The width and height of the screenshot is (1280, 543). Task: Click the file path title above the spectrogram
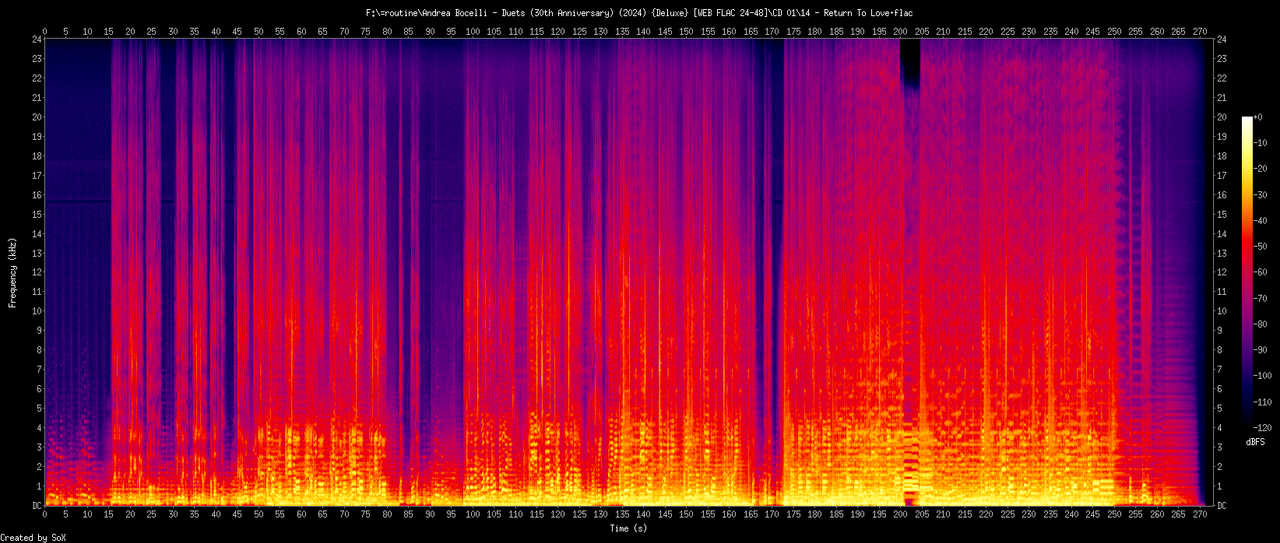coord(640,13)
